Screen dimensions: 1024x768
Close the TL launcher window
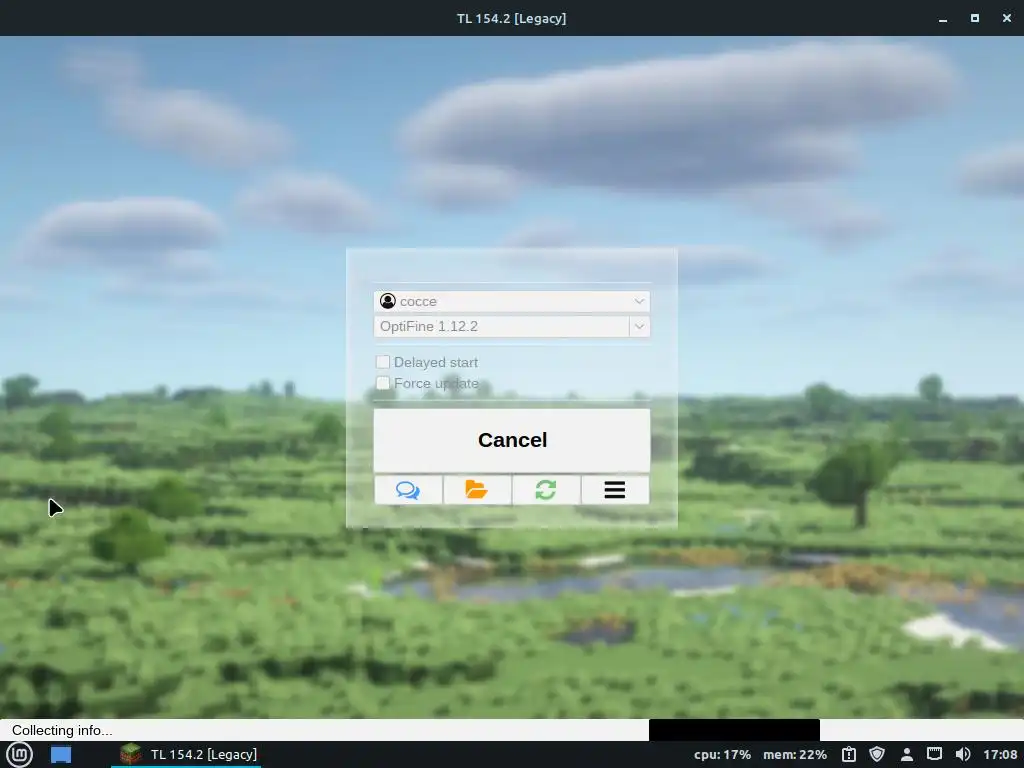pyautogui.click(x=1006, y=18)
